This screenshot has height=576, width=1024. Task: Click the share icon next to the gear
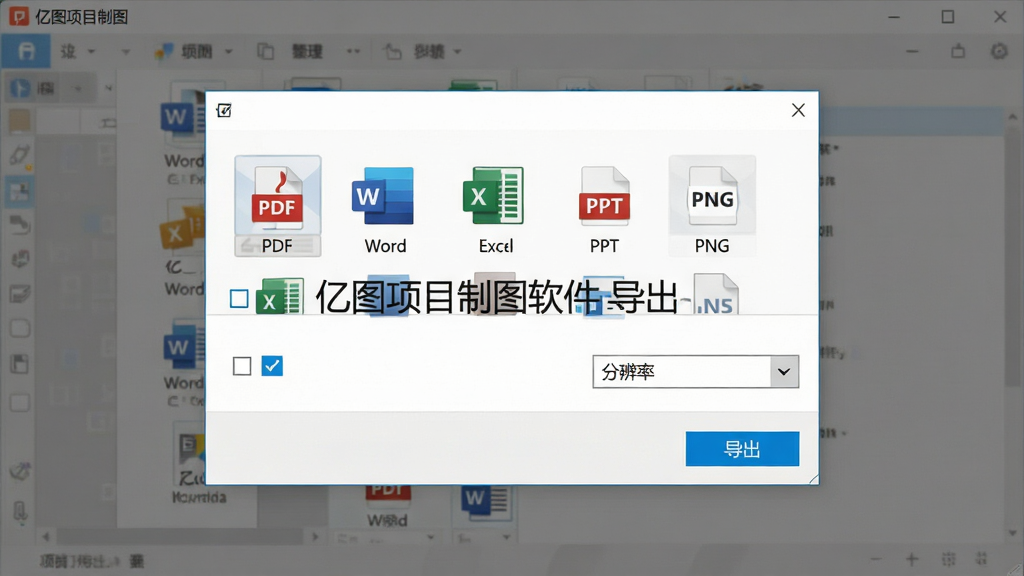point(958,51)
